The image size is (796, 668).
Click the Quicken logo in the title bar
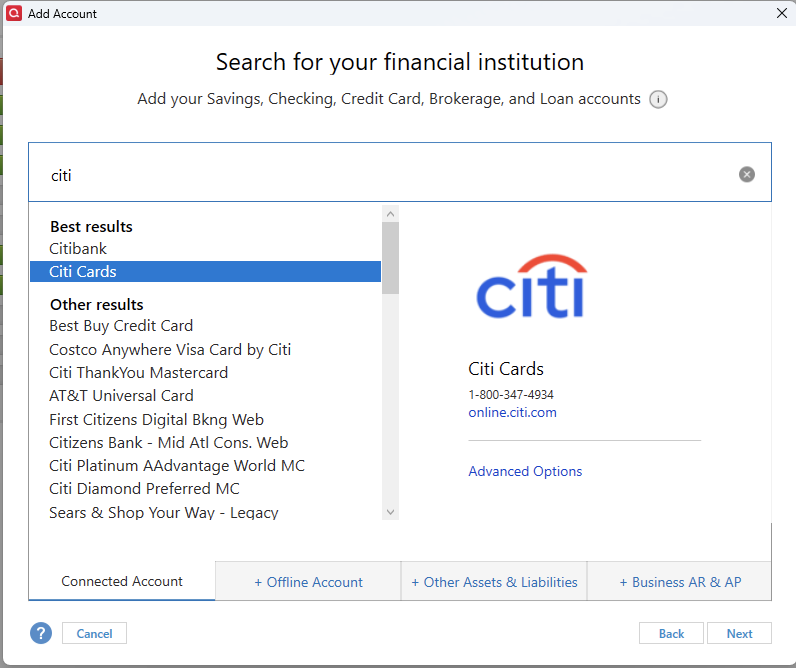(x=14, y=13)
